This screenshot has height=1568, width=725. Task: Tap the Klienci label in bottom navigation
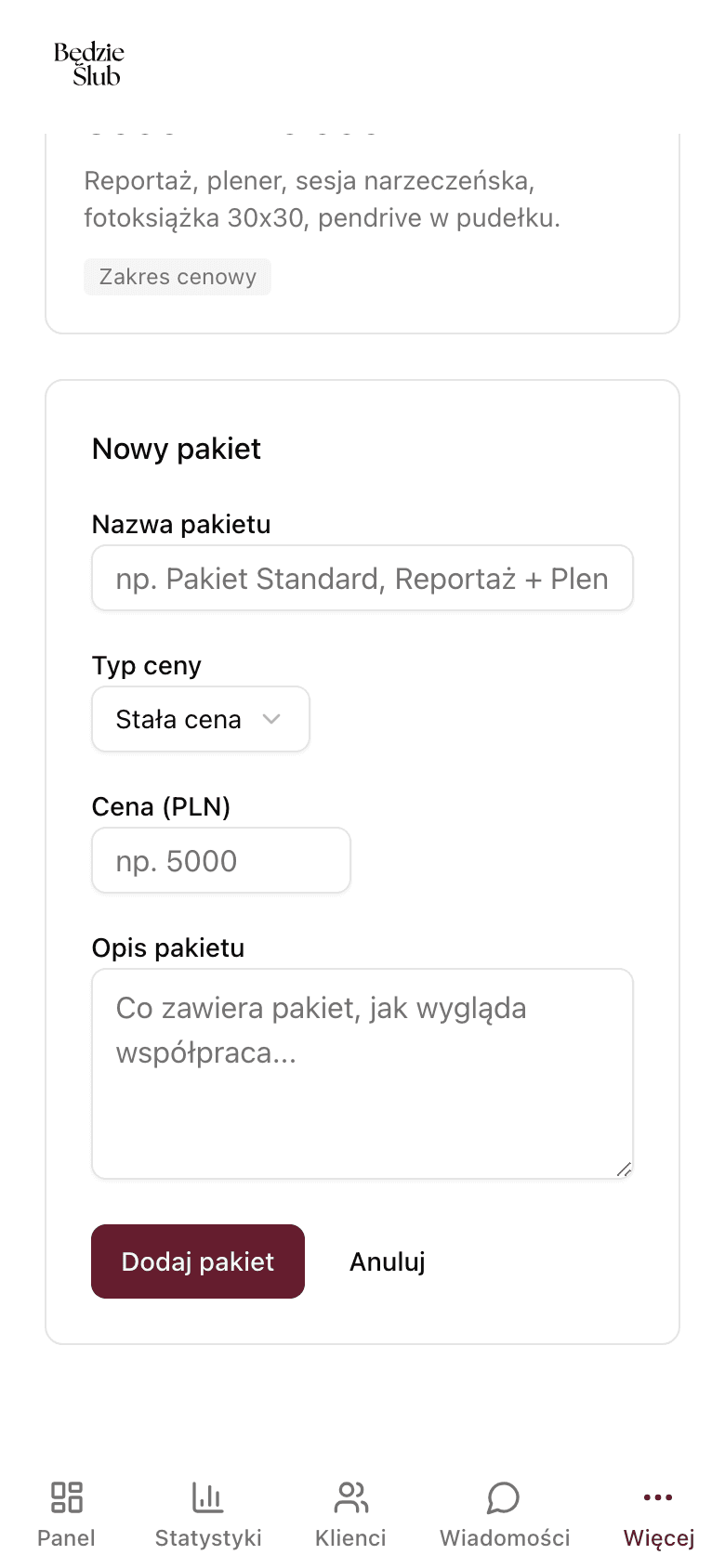click(x=350, y=1537)
